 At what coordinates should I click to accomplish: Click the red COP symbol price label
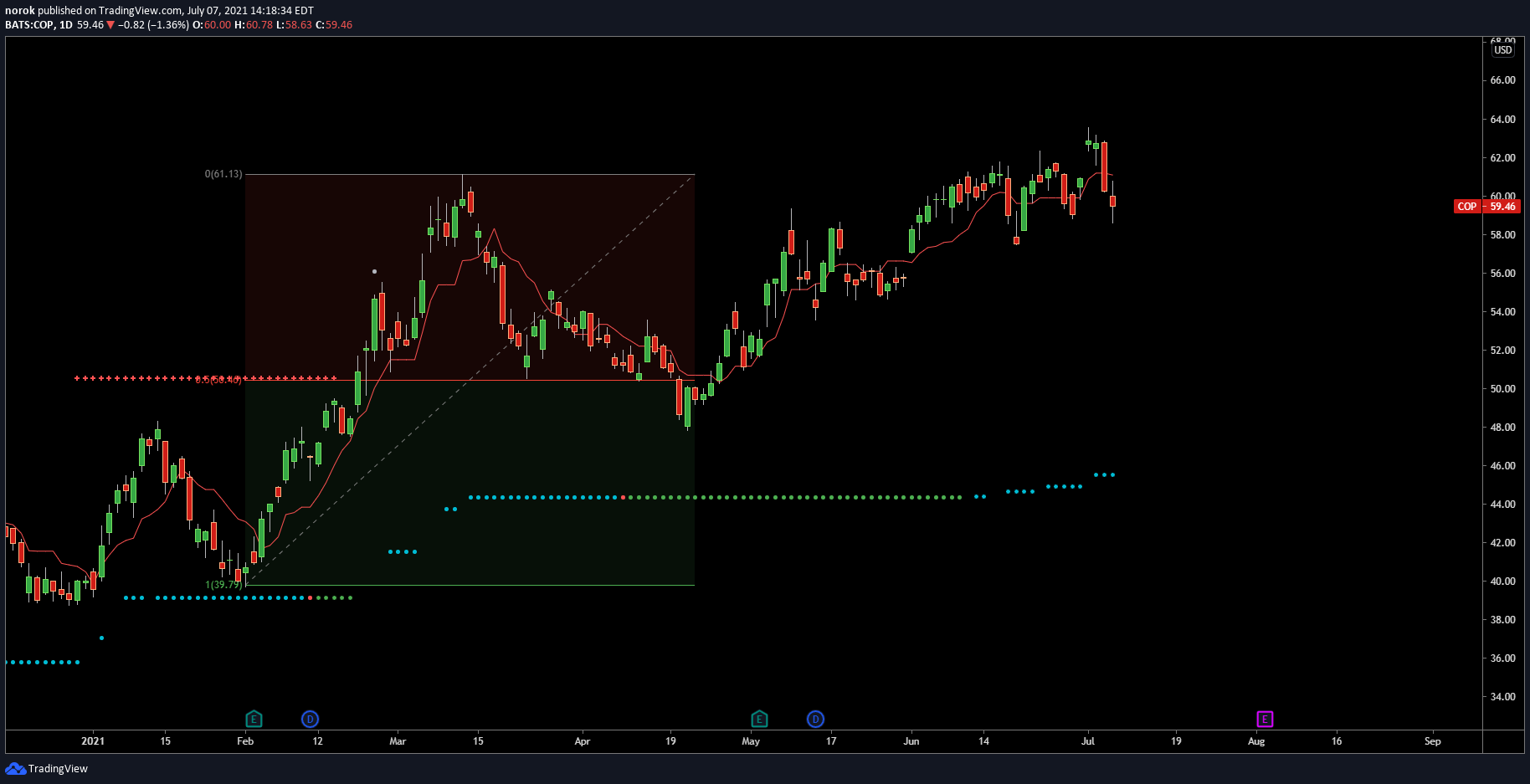[1467, 207]
